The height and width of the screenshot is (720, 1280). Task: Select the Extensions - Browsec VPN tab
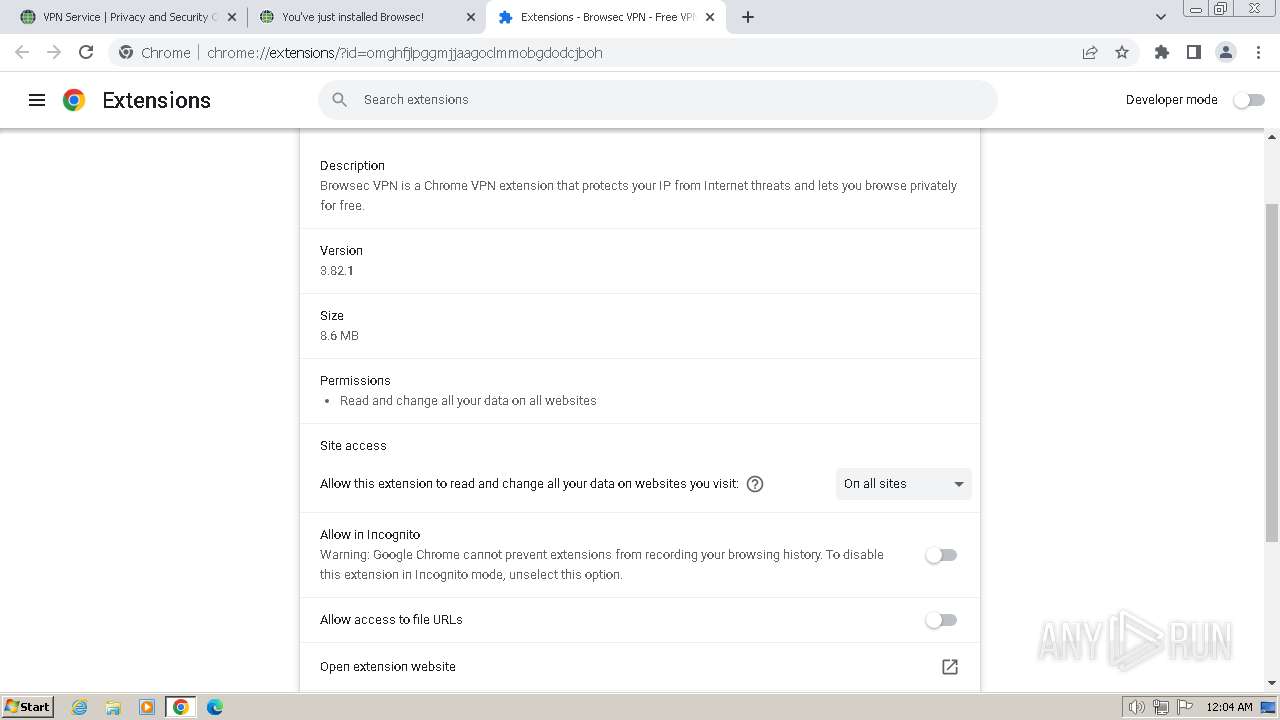tap(605, 17)
